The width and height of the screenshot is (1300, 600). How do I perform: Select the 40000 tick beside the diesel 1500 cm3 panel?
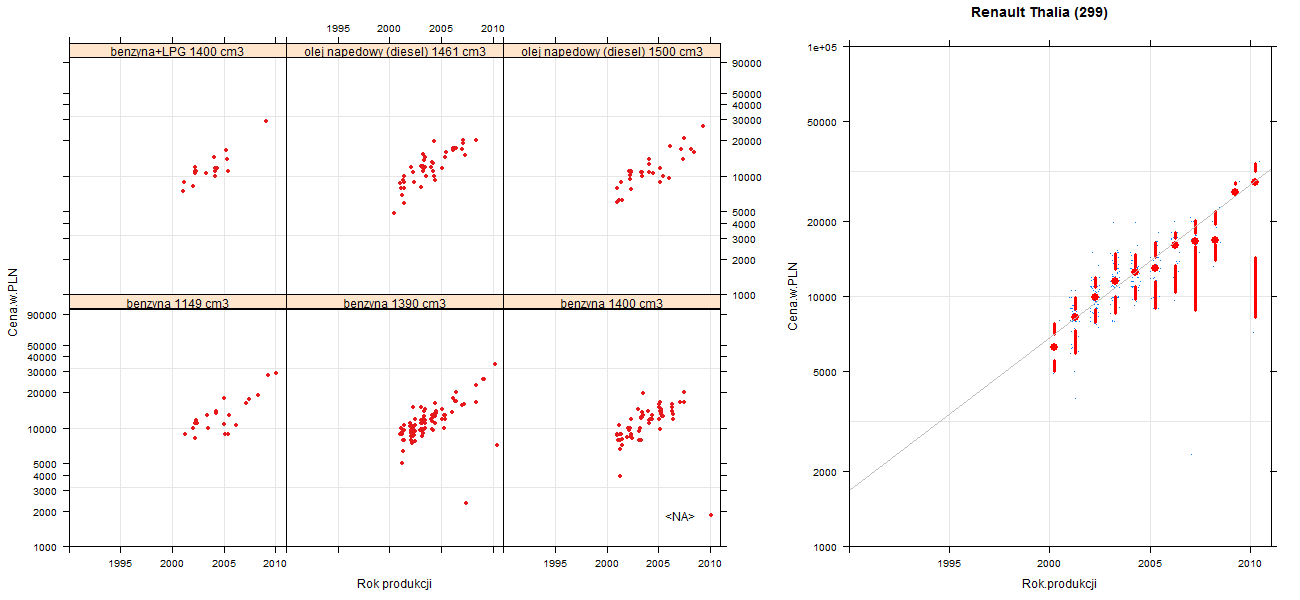click(x=748, y=105)
